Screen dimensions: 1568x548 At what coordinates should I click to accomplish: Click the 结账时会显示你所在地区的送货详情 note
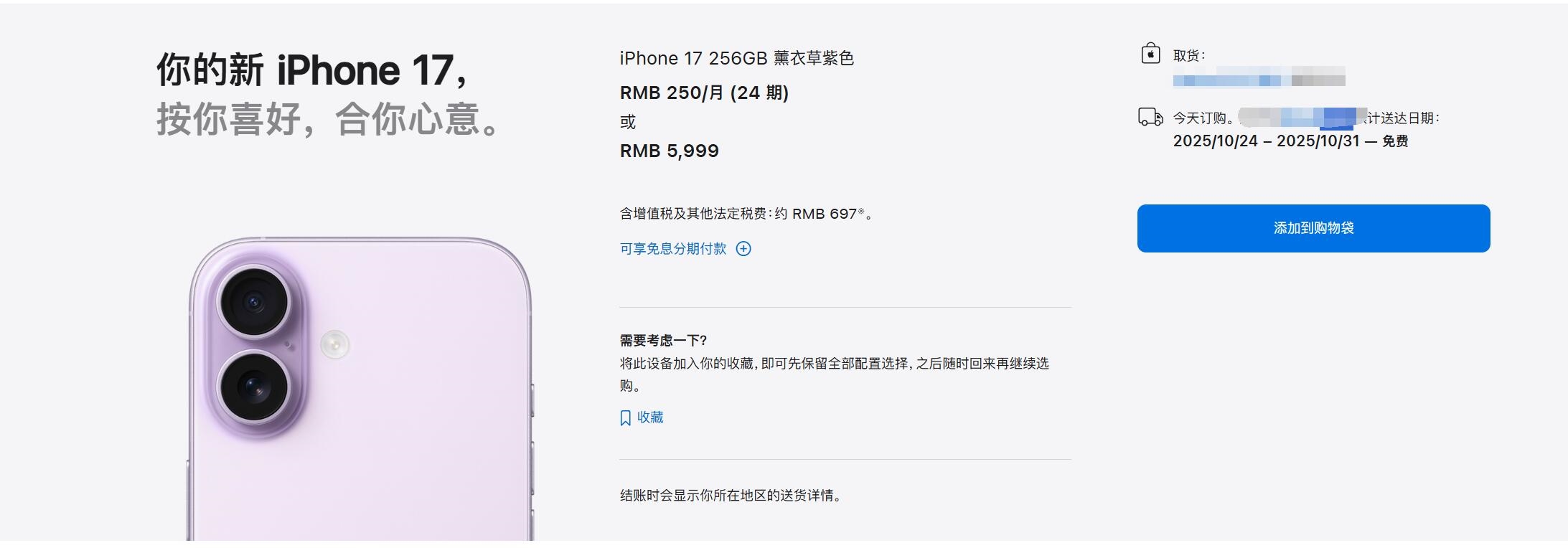coord(731,496)
